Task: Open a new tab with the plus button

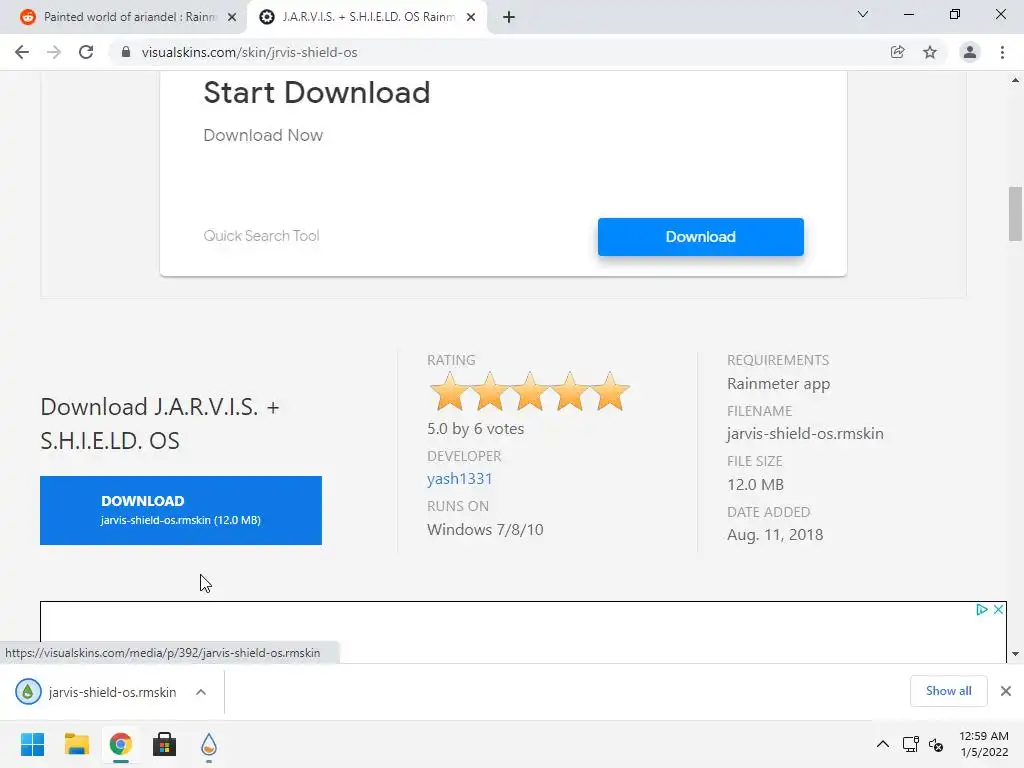Action: point(509,17)
